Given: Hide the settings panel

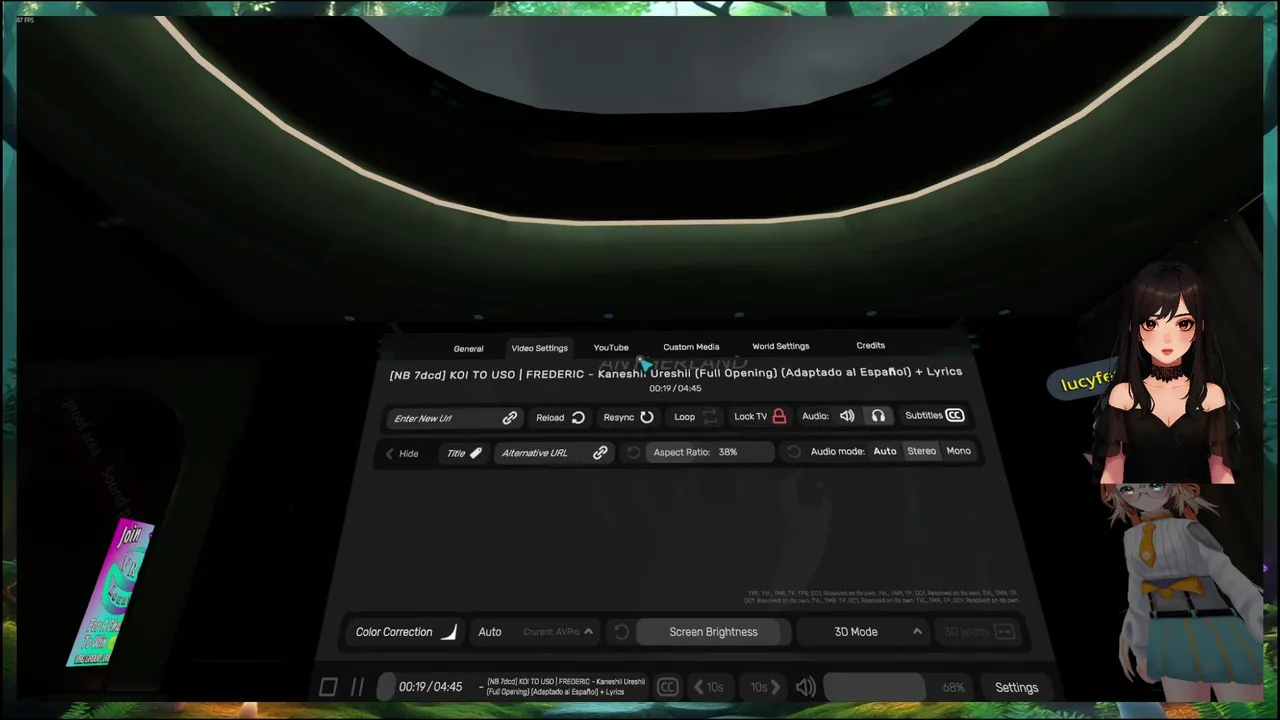Looking at the screenshot, I should coord(402,453).
